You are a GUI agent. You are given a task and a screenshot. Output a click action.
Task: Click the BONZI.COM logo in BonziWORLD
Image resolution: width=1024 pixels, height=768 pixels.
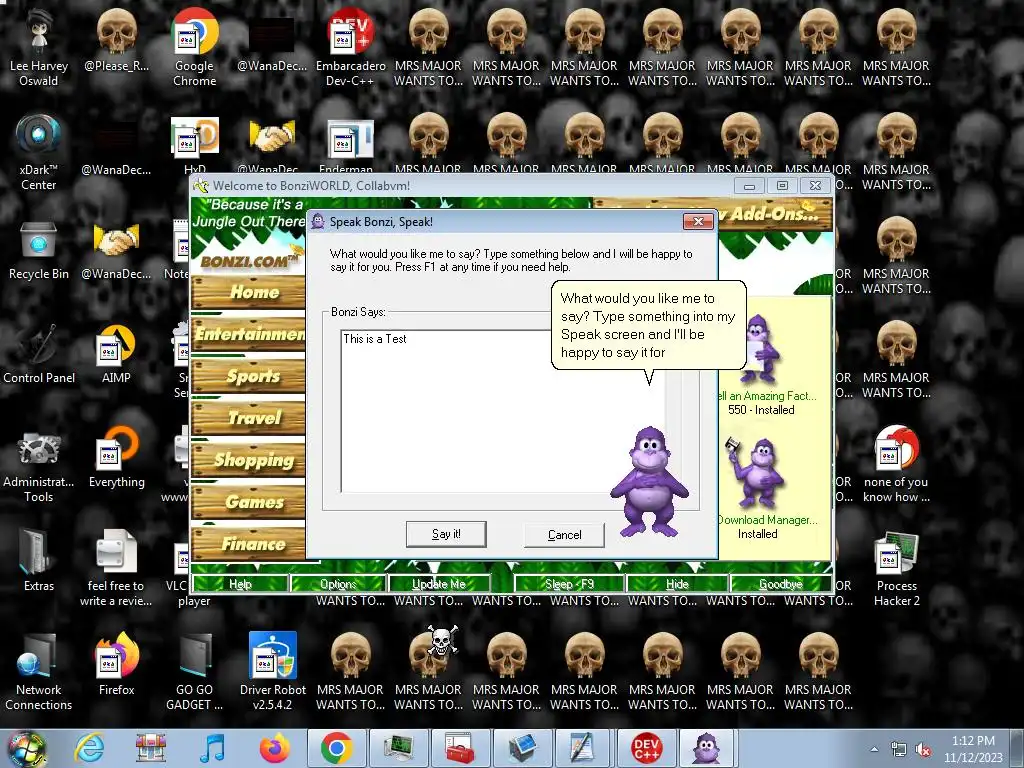249,261
